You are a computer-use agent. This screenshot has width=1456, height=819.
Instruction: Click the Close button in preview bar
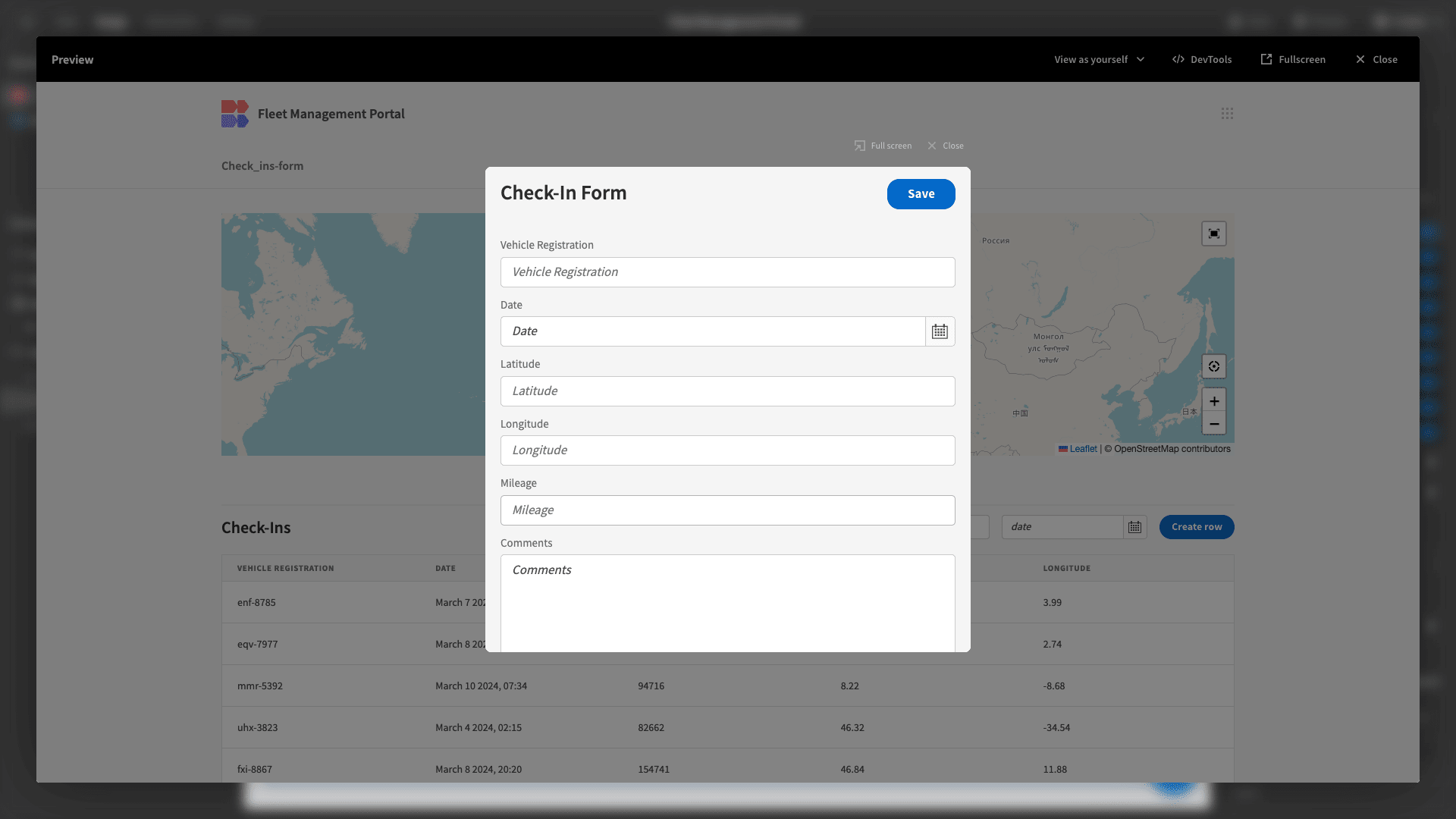pyautogui.click(x=1377, y=59)
